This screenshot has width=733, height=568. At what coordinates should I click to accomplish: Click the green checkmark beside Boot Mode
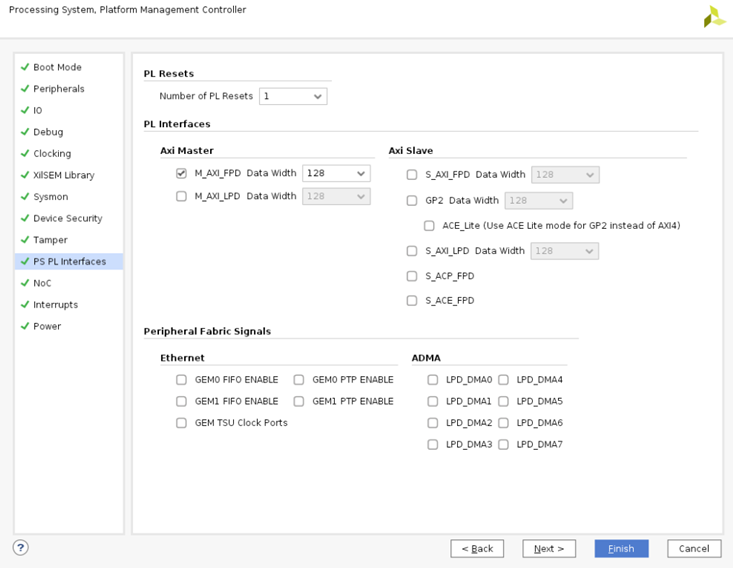(25, 67)
